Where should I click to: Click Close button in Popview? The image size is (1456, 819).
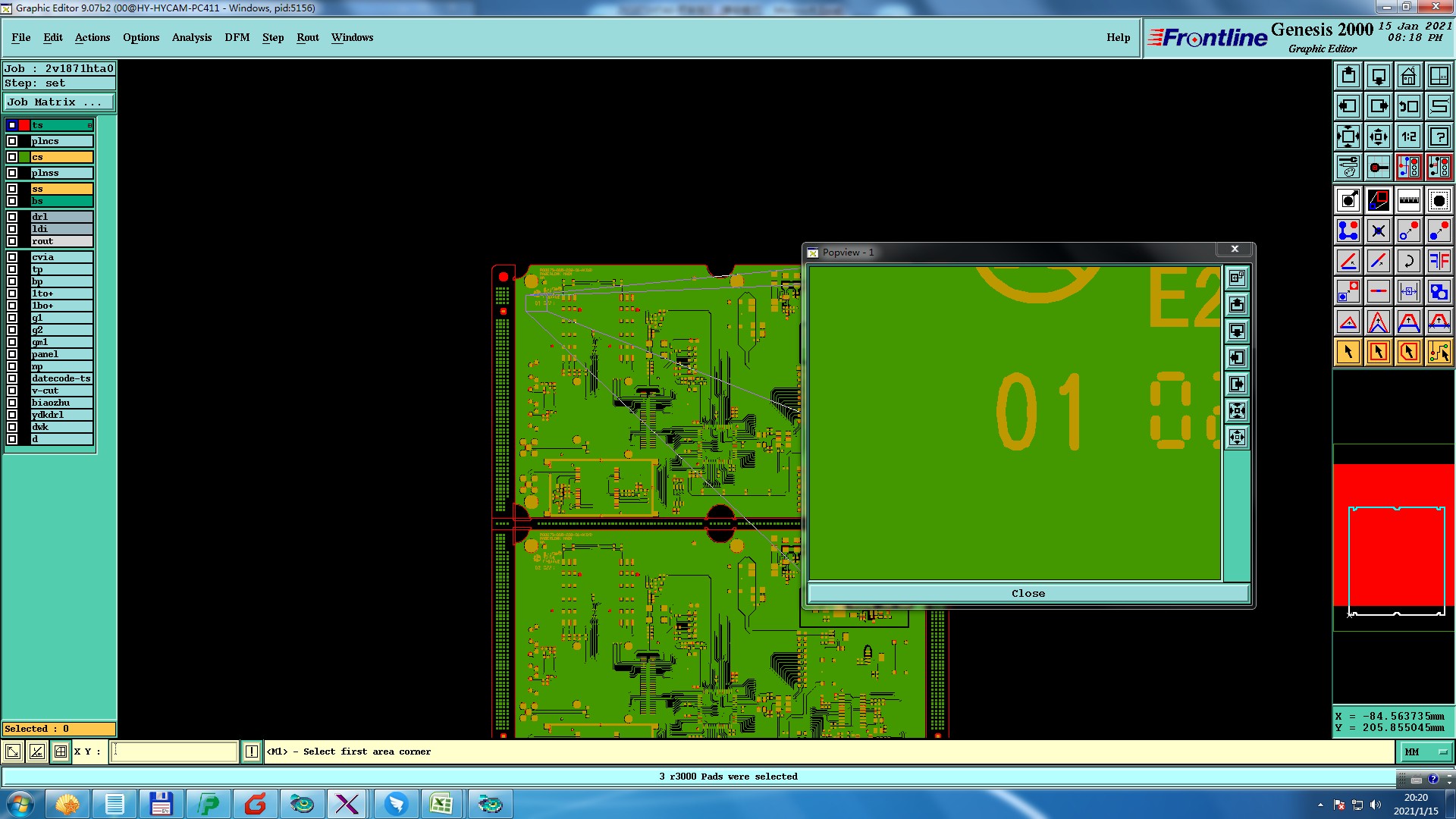(1028, 593)
